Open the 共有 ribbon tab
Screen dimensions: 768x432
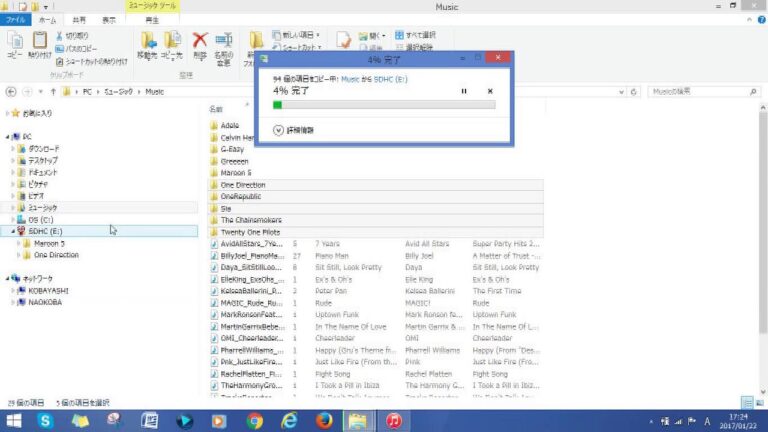pos(79,20)
